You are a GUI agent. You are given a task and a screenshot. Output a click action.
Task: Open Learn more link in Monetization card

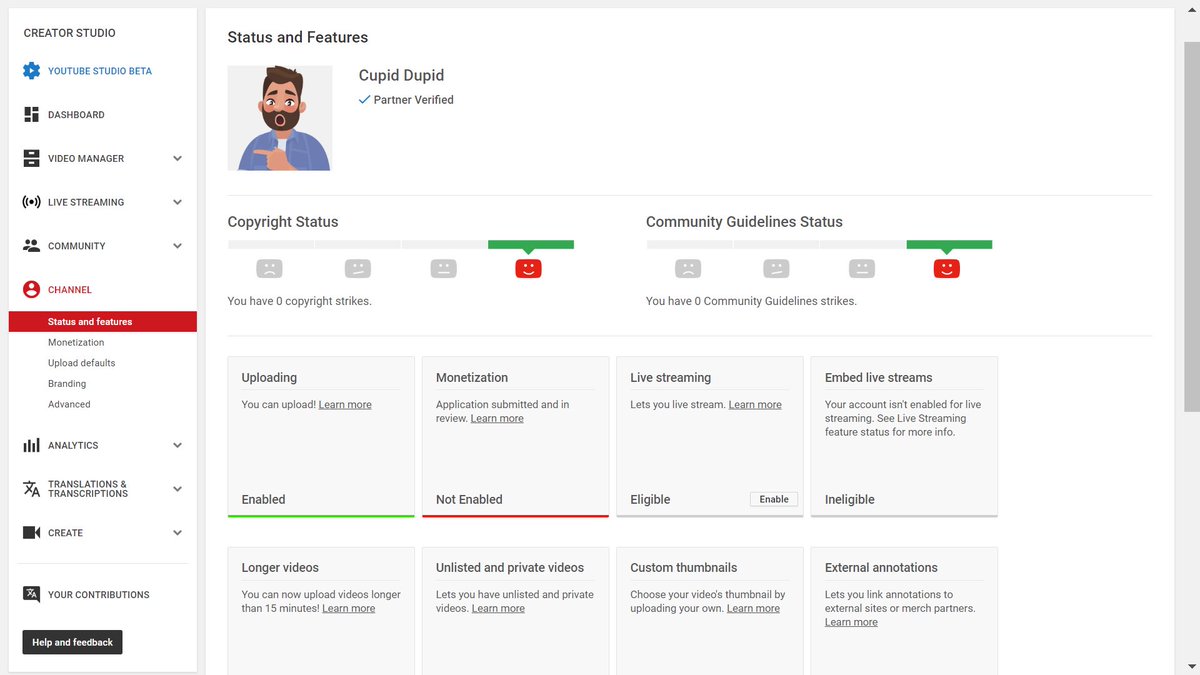pyautogui.click(x=497, y=419)
